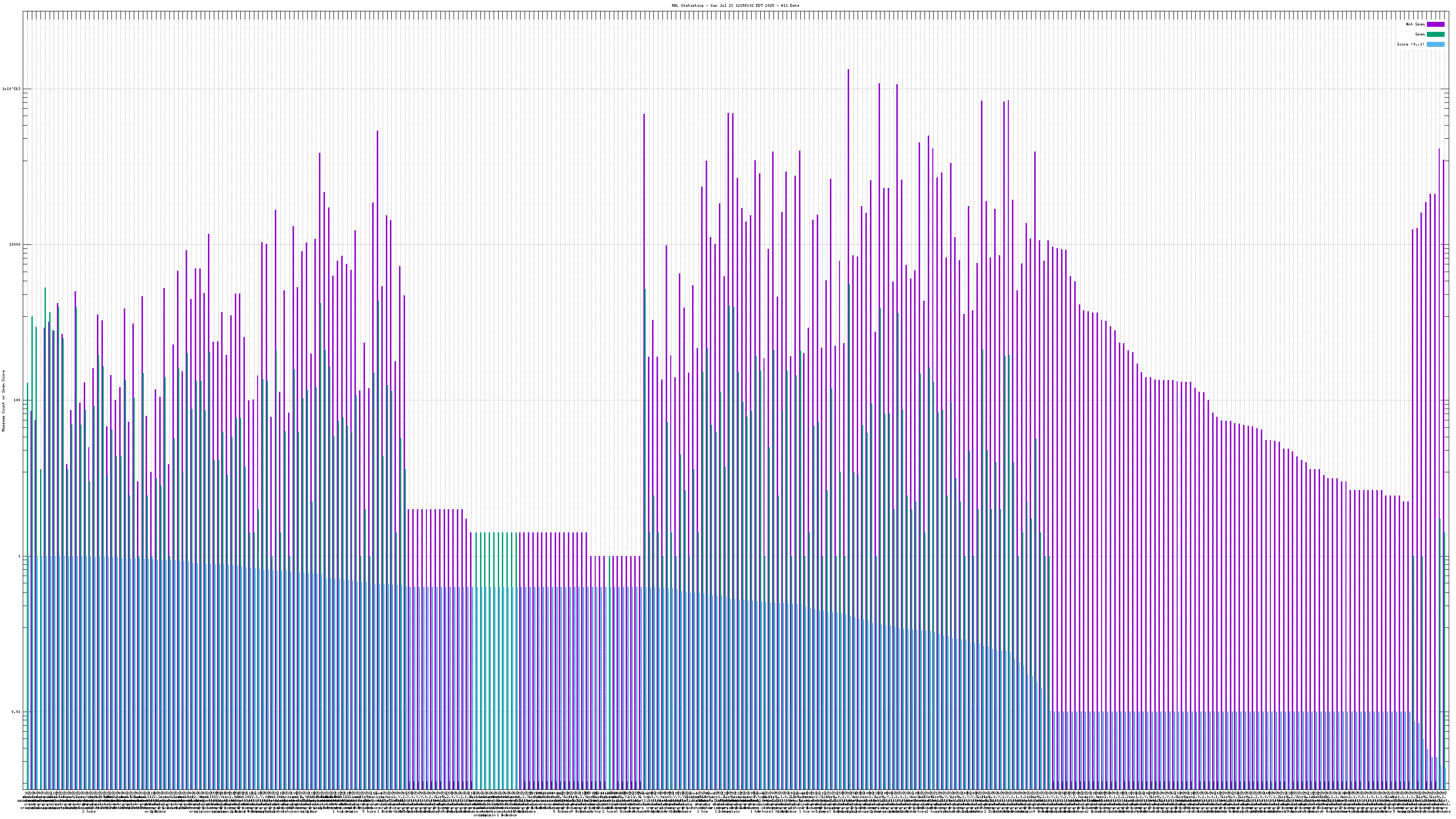Click the 'Score (0..1)' legend label
Viewport: 1456px width, 819px height.
click(1410, 44)
